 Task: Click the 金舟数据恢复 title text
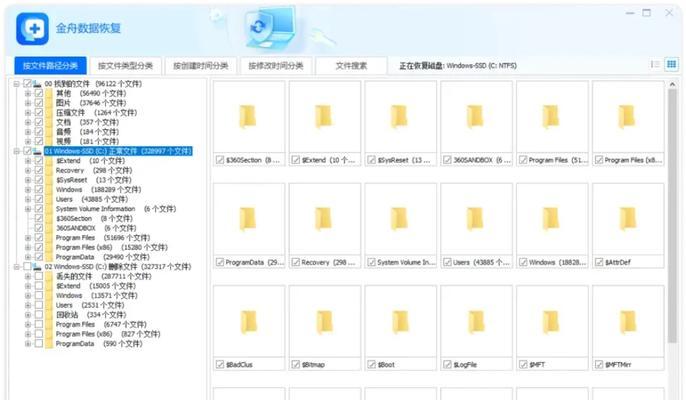click(88, 28)
